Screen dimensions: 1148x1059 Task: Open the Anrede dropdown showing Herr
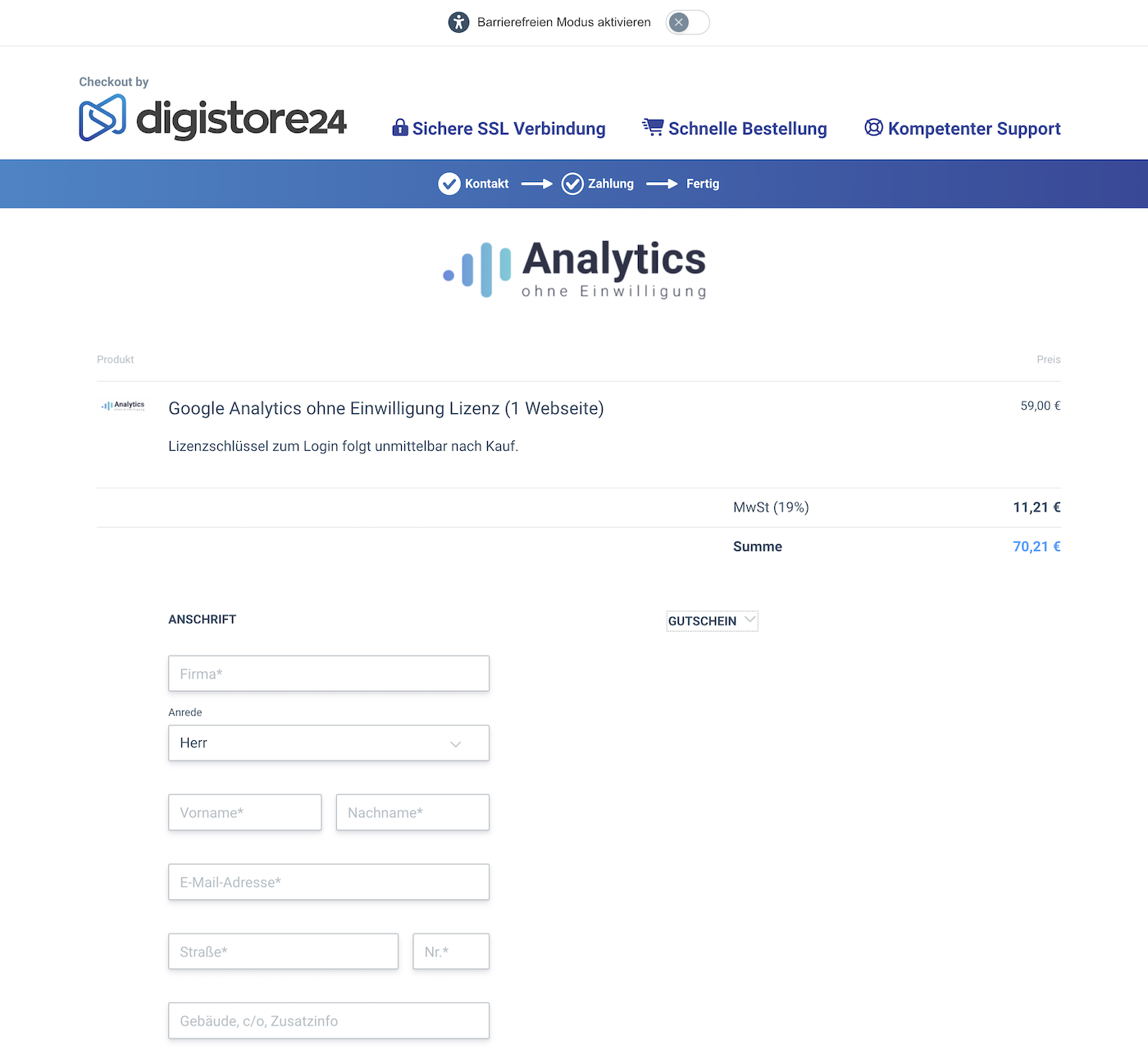[x=329, y=743]
